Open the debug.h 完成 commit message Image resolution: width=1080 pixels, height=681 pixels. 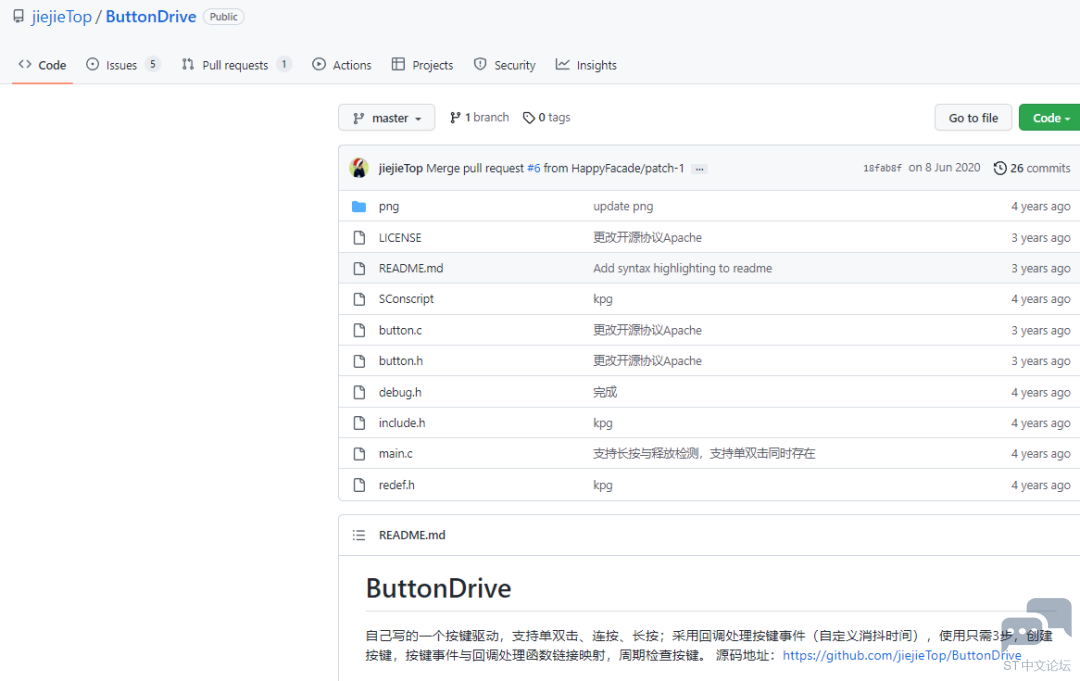click(x=605, y=392)
